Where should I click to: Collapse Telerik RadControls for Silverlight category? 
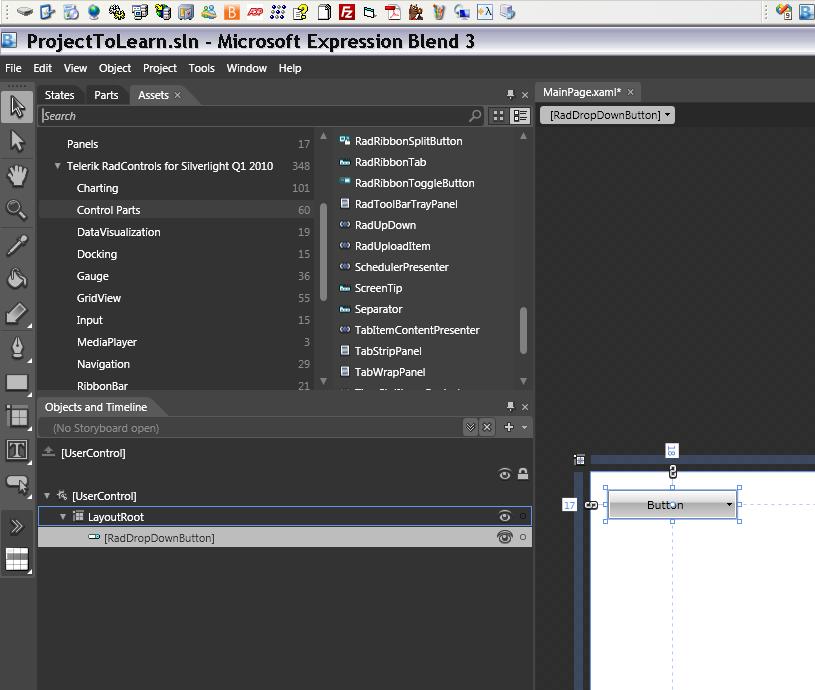coord(58,166)
